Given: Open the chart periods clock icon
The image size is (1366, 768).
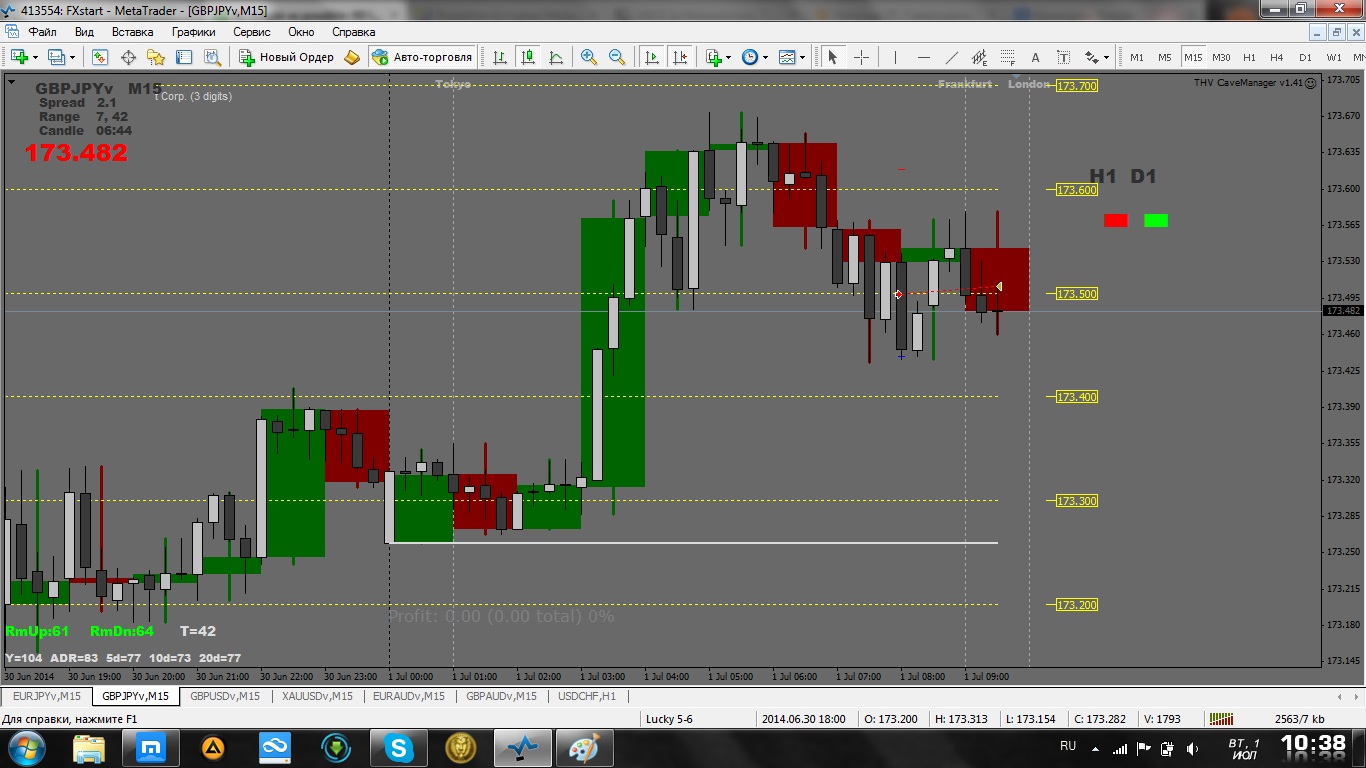Looking at the screenshot, I should pyautogui.click(x=750, y=57).
